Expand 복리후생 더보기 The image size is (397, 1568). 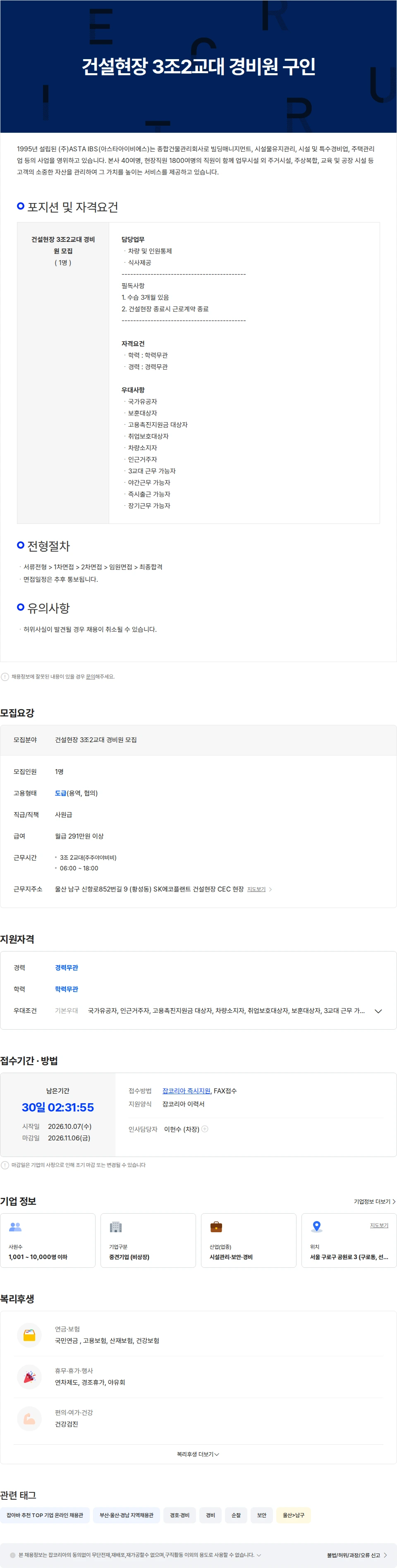(x=198, y=1453)
